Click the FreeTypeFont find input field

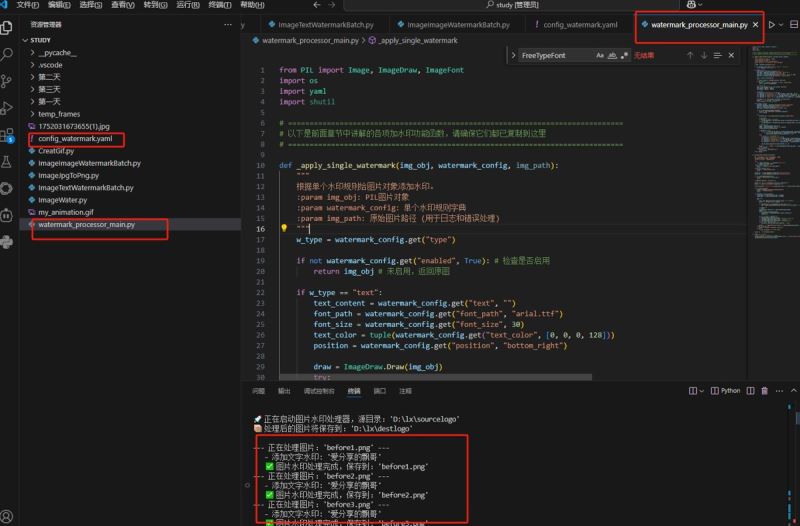pos(550,56)
